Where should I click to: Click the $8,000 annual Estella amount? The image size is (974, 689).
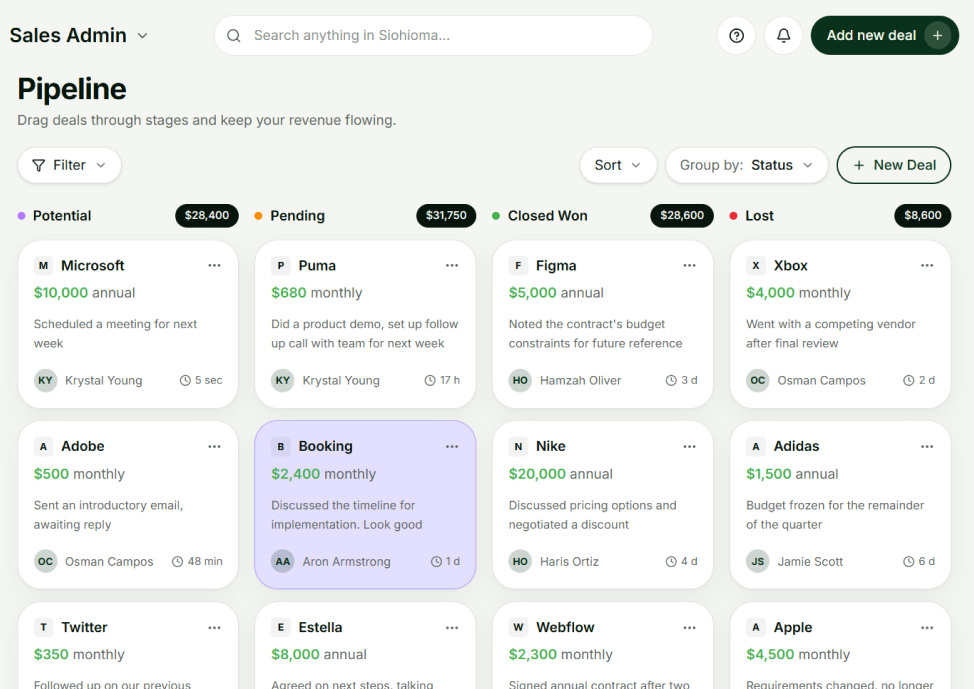(319, 654)
